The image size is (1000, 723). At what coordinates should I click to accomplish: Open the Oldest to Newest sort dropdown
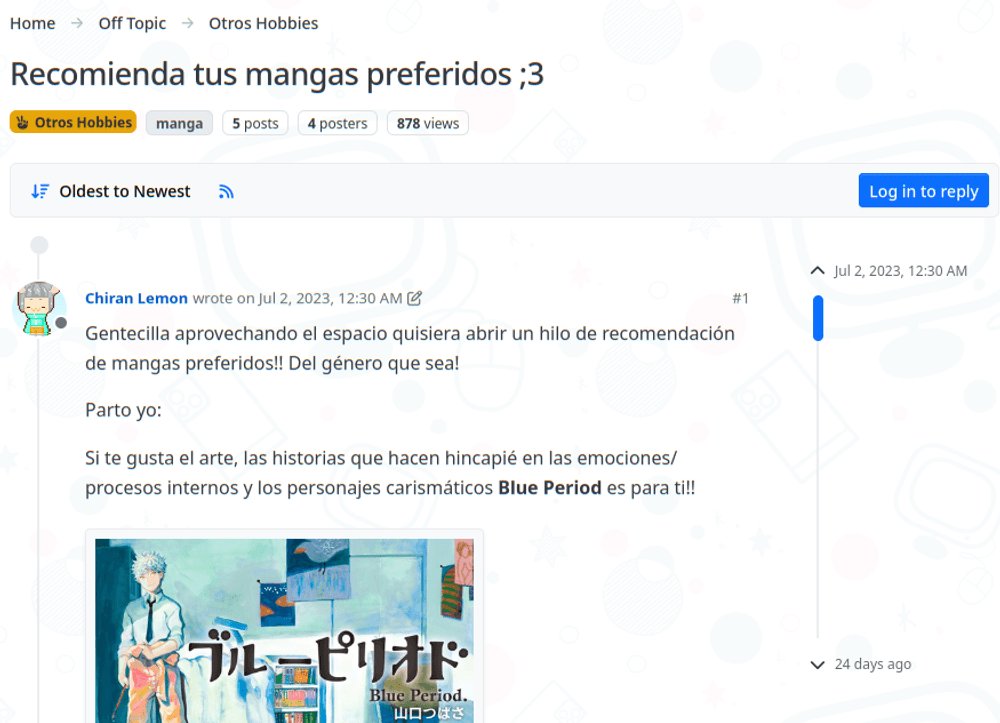[x=111, y=191]
